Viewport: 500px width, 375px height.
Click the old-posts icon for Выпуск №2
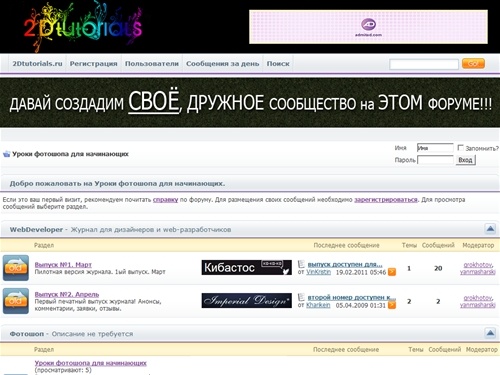coord(16,301)
